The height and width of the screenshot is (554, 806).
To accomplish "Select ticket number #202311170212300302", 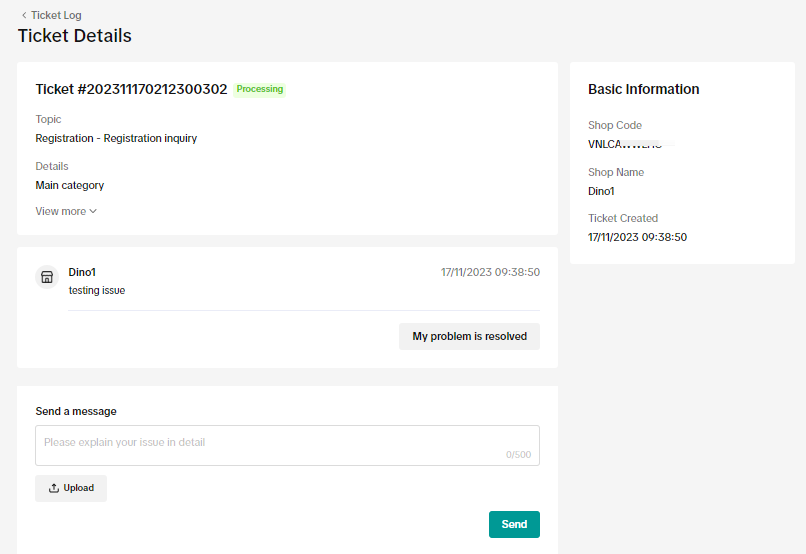I will click(131, 89).
